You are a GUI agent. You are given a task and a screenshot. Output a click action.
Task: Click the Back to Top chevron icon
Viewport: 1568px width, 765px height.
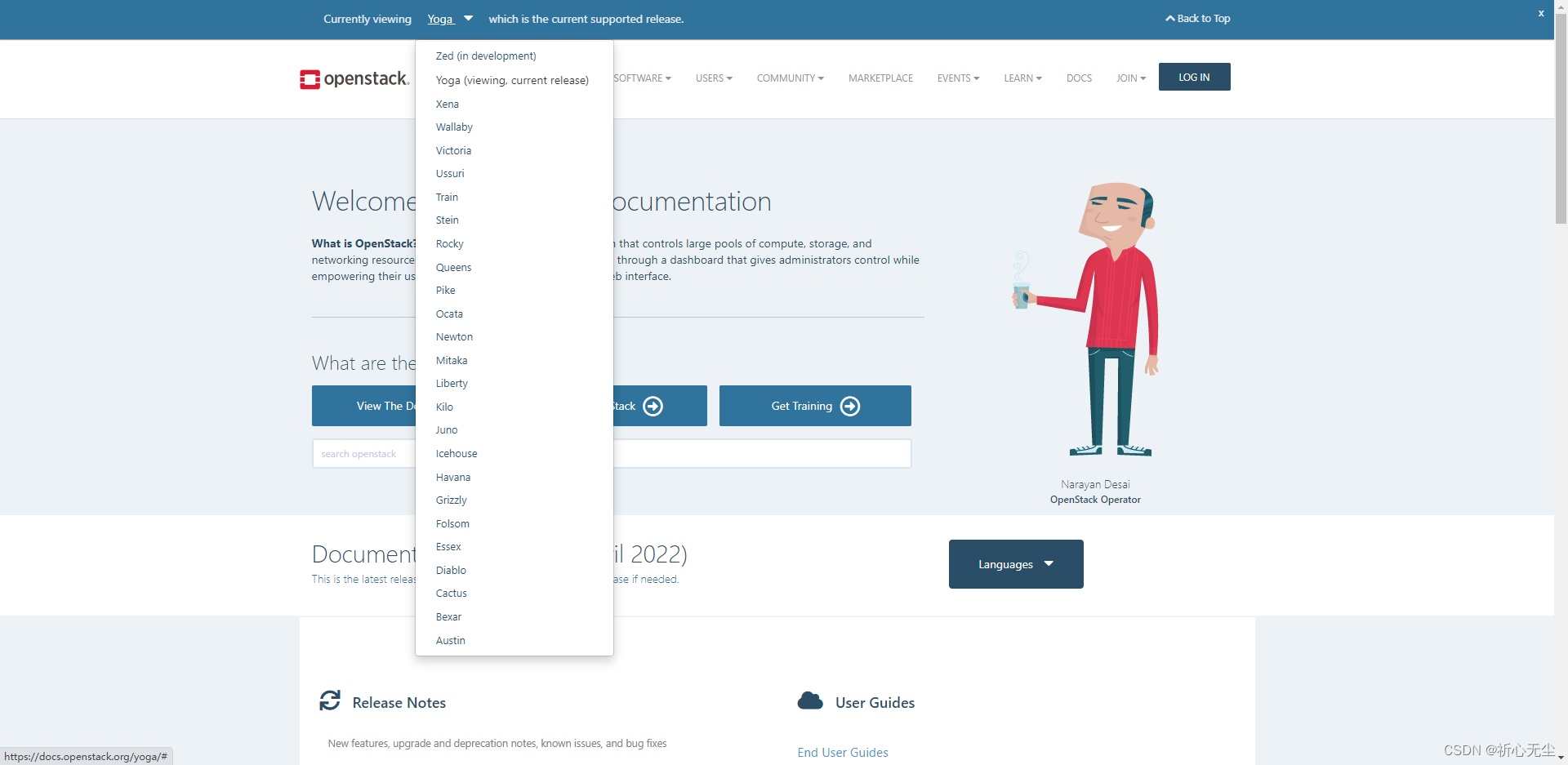coord(1170,18)
